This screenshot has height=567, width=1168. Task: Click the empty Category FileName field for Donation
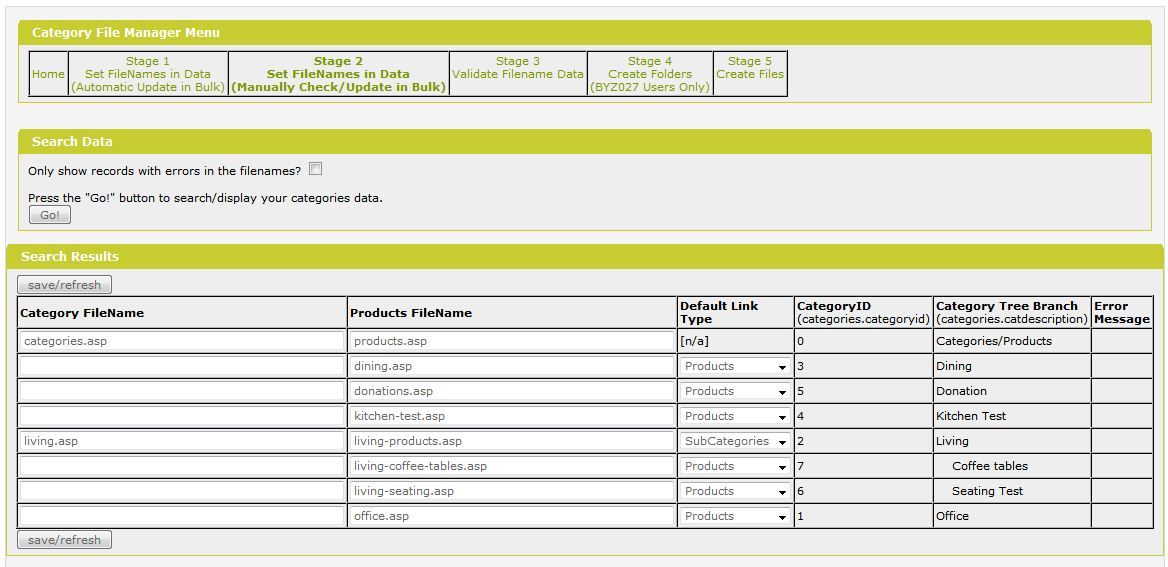point(182,391)
